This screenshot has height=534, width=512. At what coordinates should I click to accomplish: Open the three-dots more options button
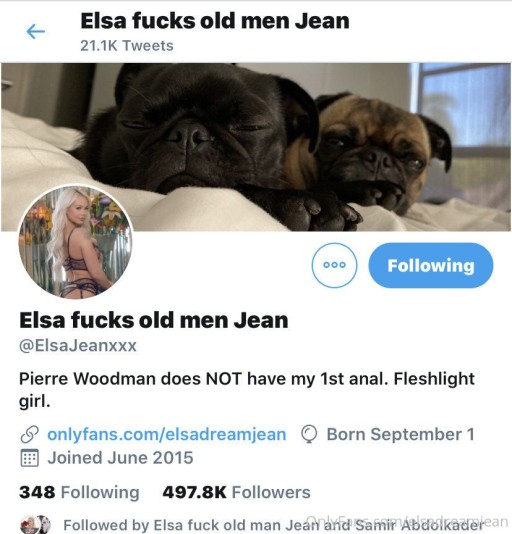pos(334,265)
